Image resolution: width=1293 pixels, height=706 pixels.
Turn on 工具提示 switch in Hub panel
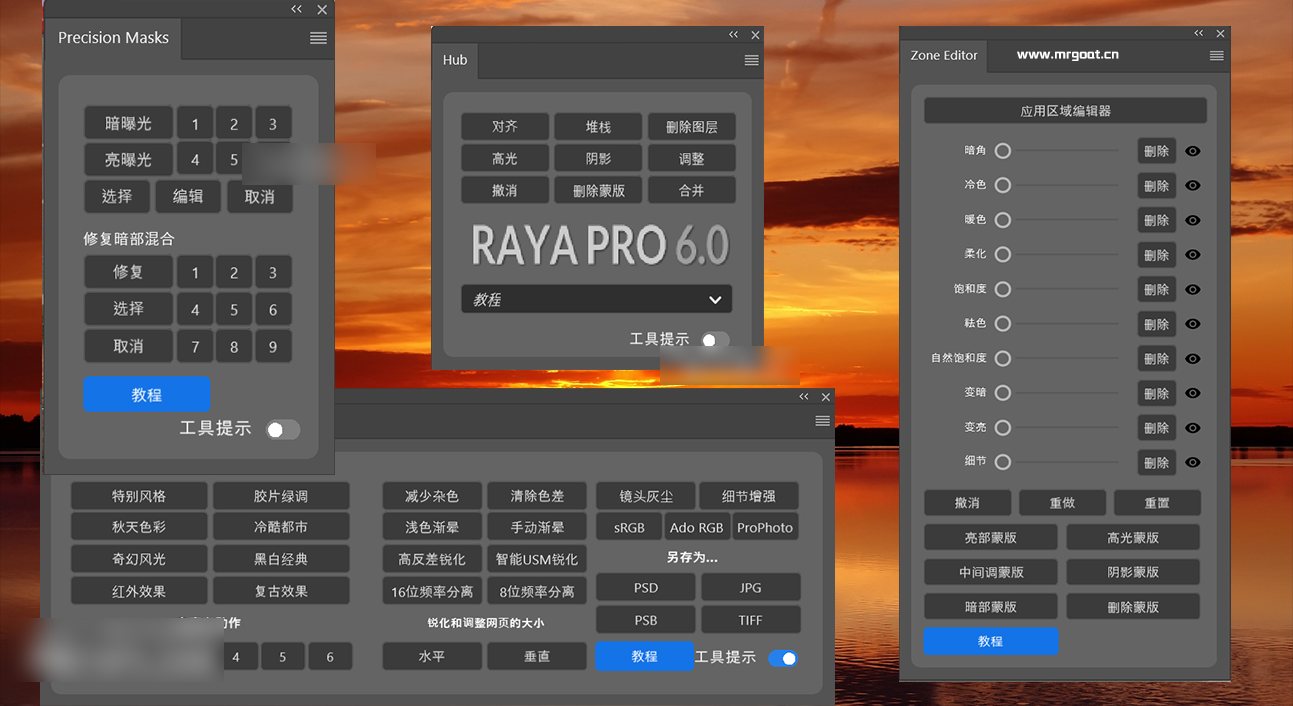[x=714, y=340]
